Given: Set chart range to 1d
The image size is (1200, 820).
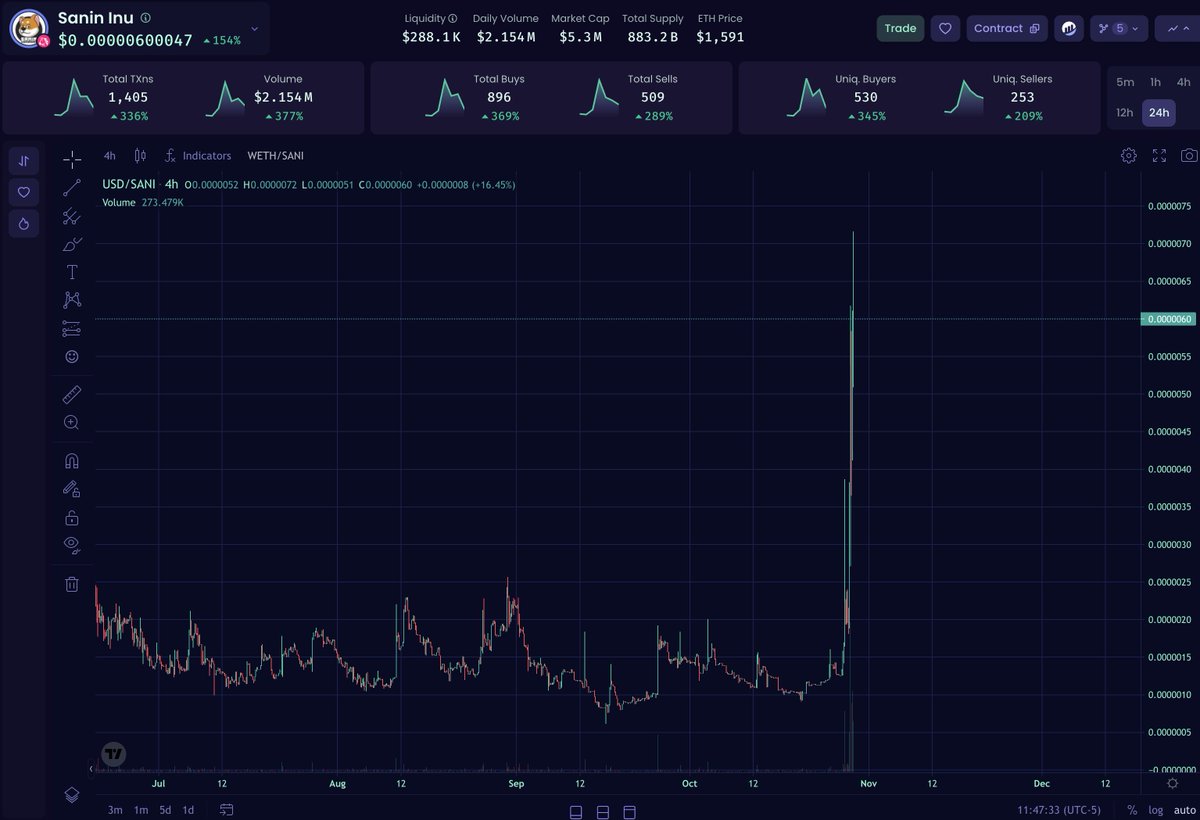Looking at the screenshot, I should tap(188, 810).
